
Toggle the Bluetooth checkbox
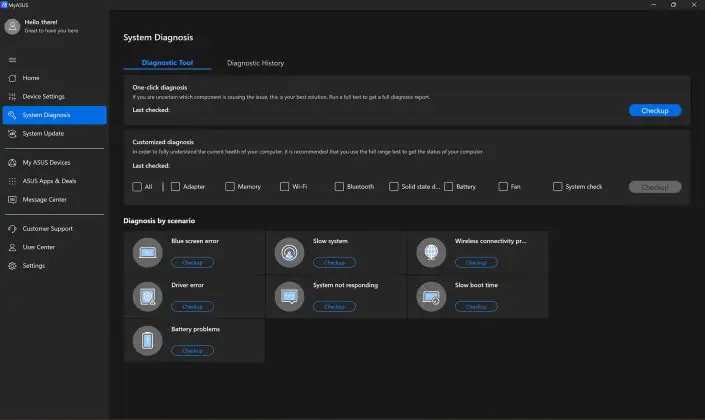[339, 186]
